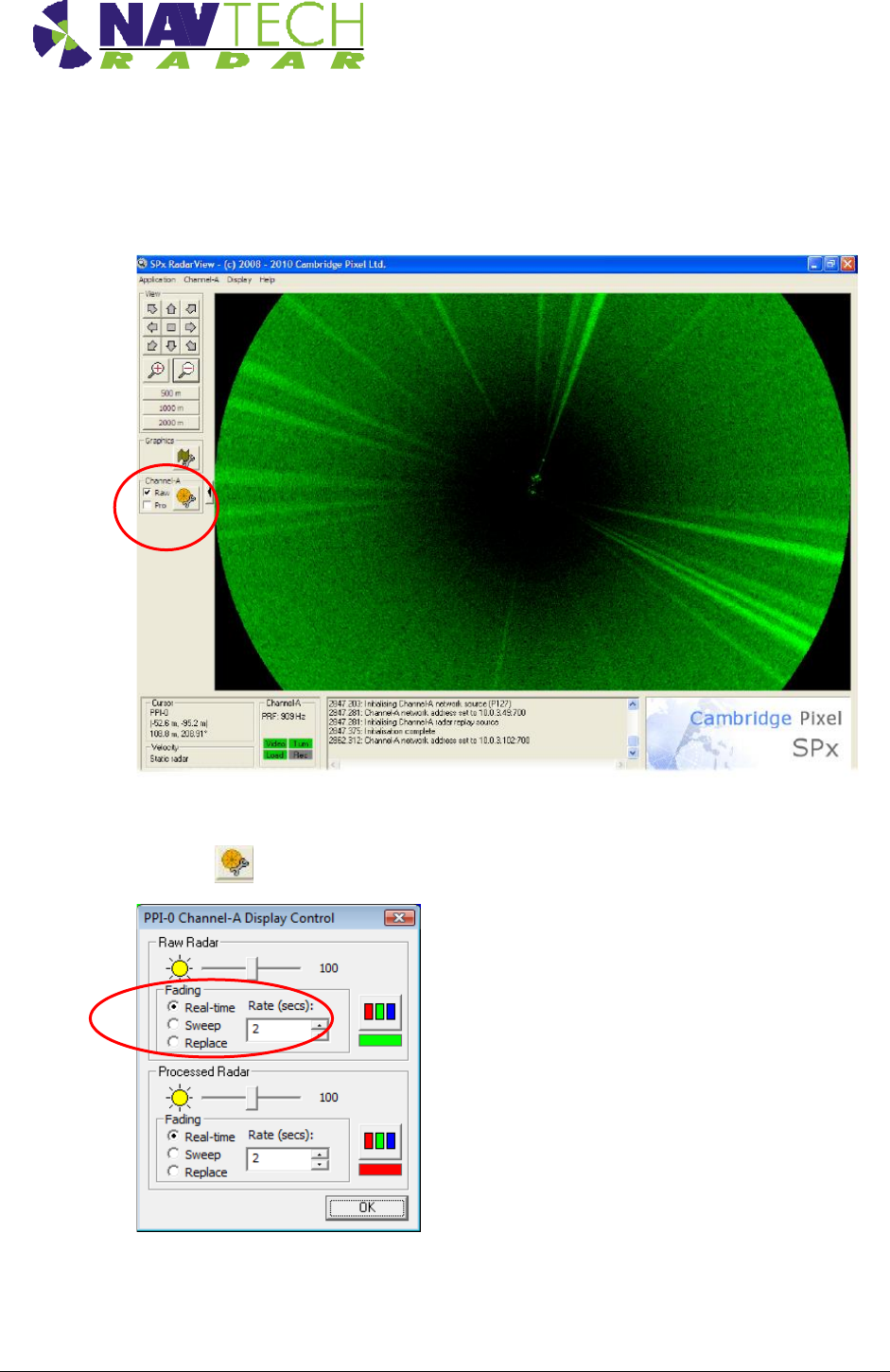Set view range to 1000 m
890x1372 pixels.
point(171,408)
